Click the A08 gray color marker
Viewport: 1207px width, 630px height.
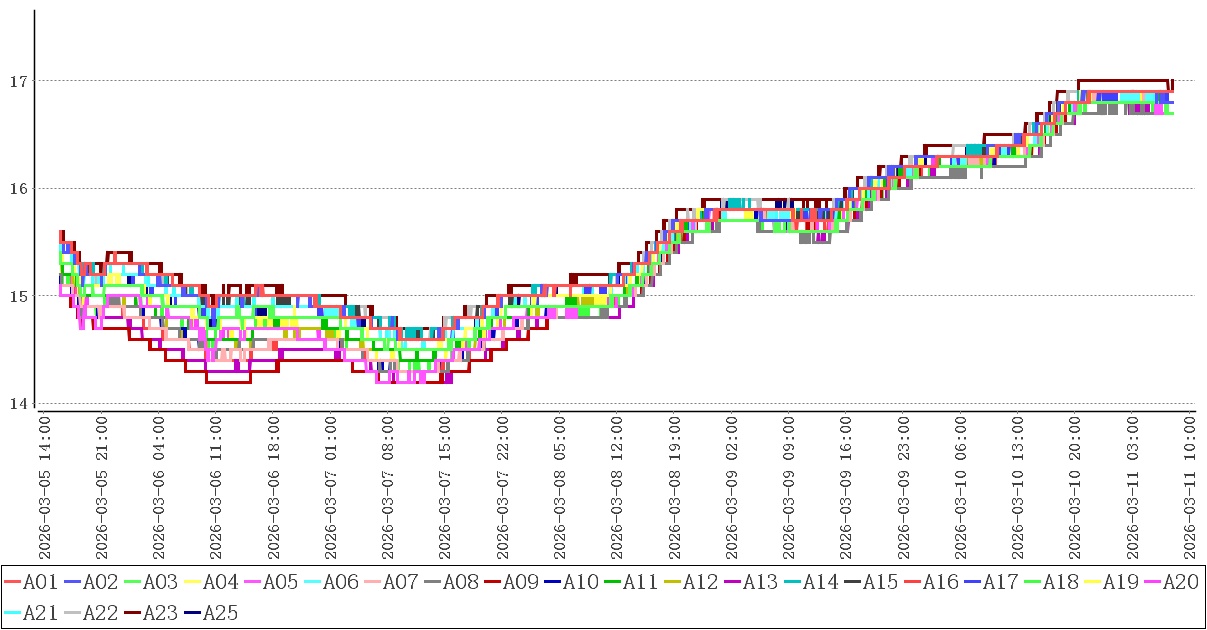tap(433, 582)
